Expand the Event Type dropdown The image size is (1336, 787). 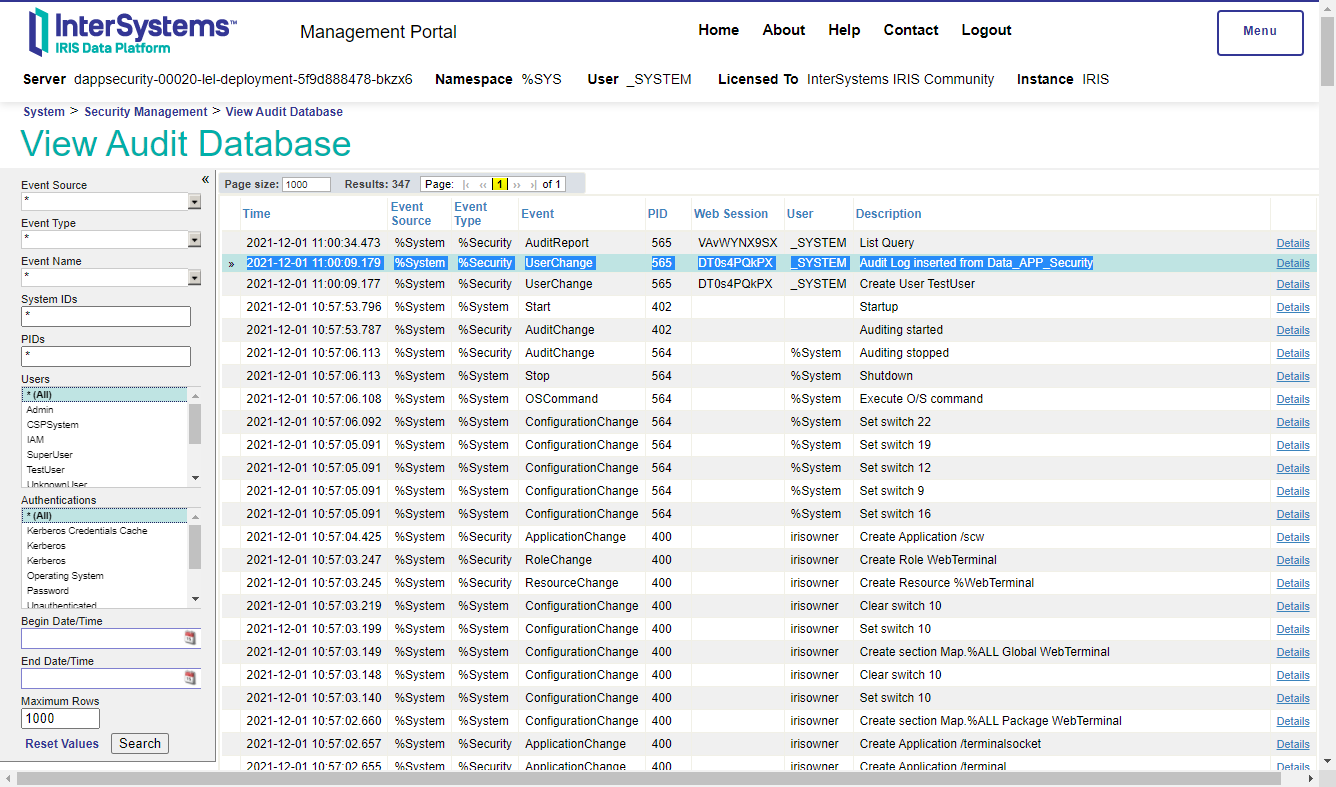click(x=195, y=240)
